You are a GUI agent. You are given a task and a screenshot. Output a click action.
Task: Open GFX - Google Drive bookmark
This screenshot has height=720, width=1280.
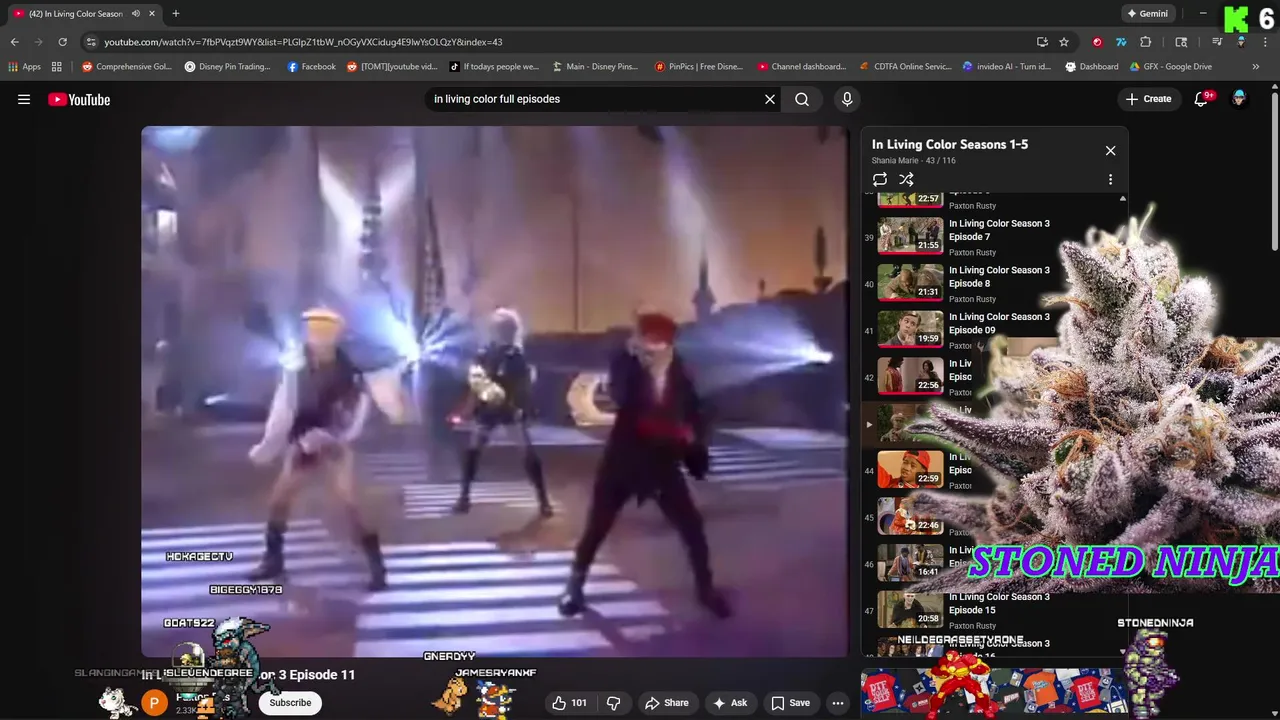tap(1170, 67)
